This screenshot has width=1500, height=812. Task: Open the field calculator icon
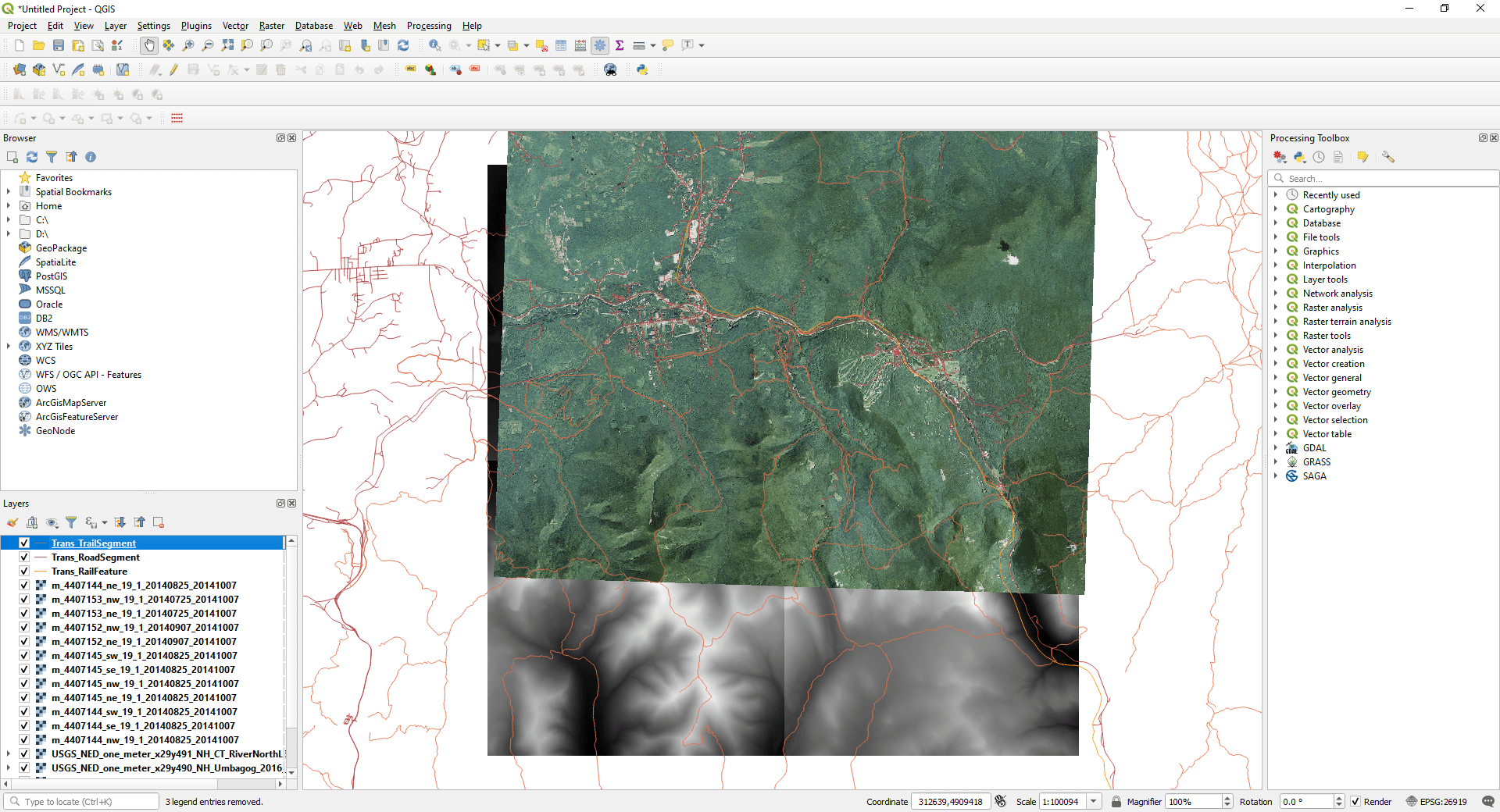point(580,45)
